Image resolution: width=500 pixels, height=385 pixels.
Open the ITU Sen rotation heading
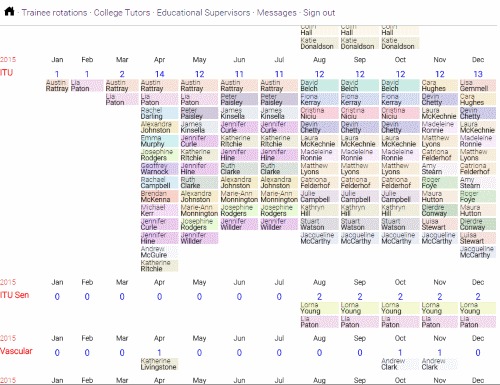[15, 295]
